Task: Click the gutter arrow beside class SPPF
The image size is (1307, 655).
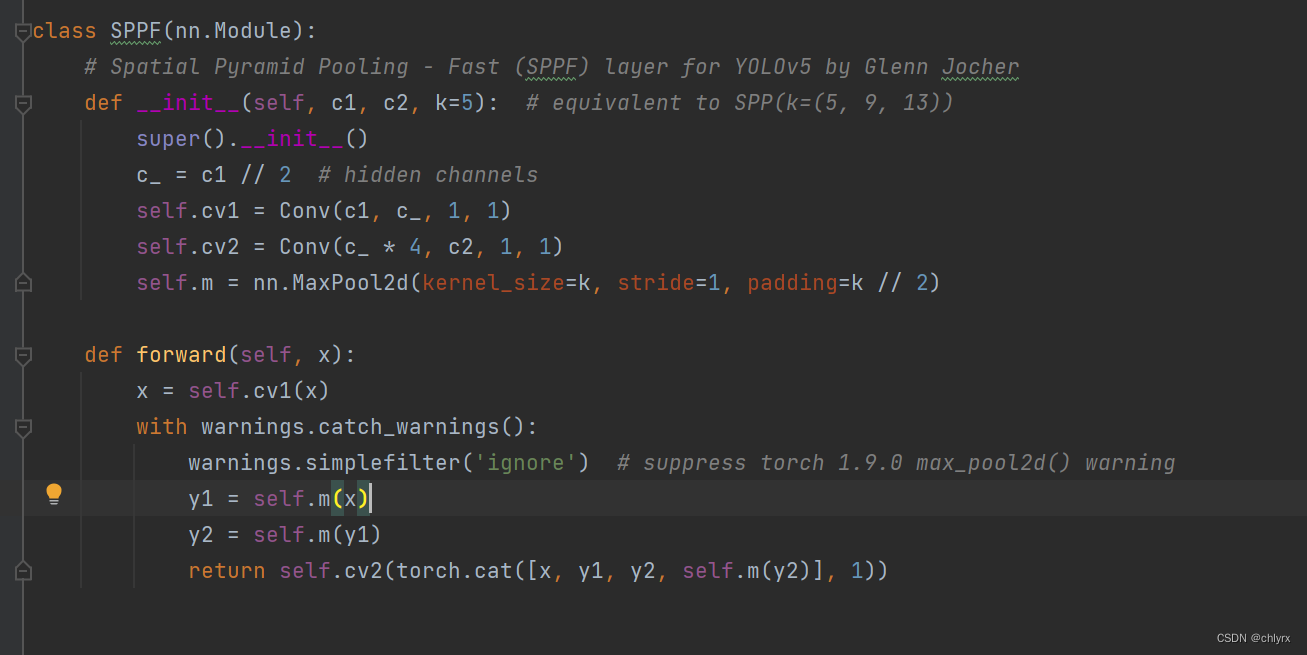Action: coord(22,30)
